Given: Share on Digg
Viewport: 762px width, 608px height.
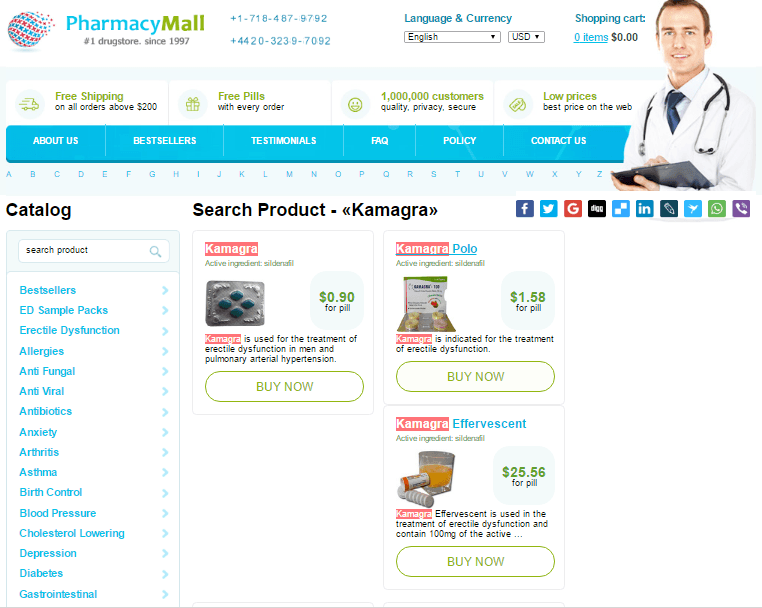Looking at the screenshot, I should [x=597, y=209].
